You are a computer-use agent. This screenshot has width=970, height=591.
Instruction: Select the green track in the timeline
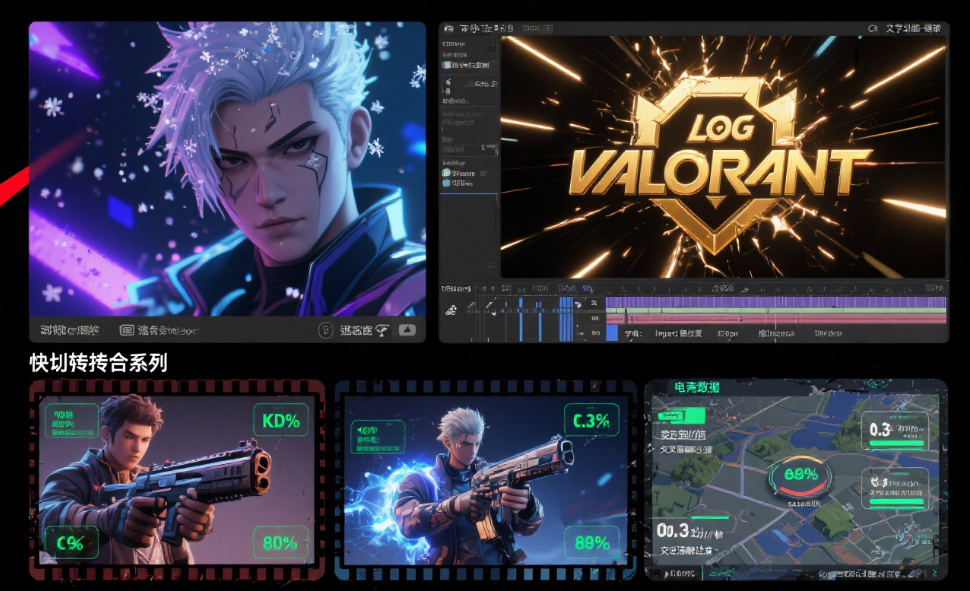[776, 310]
